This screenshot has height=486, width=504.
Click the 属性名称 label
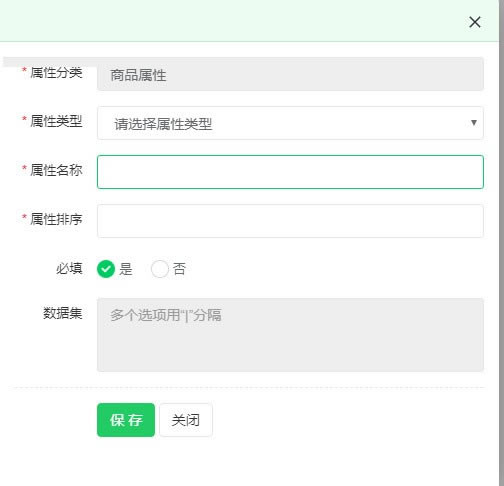56,170
